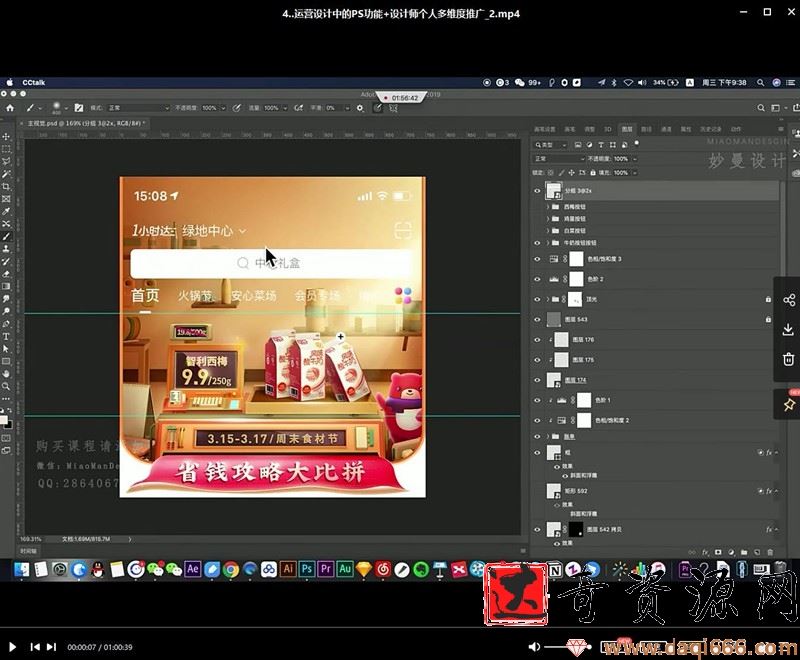Viewport: 800px width, 660px height.
Task: Select the Eyedropper tool
Action: [6, 211]
